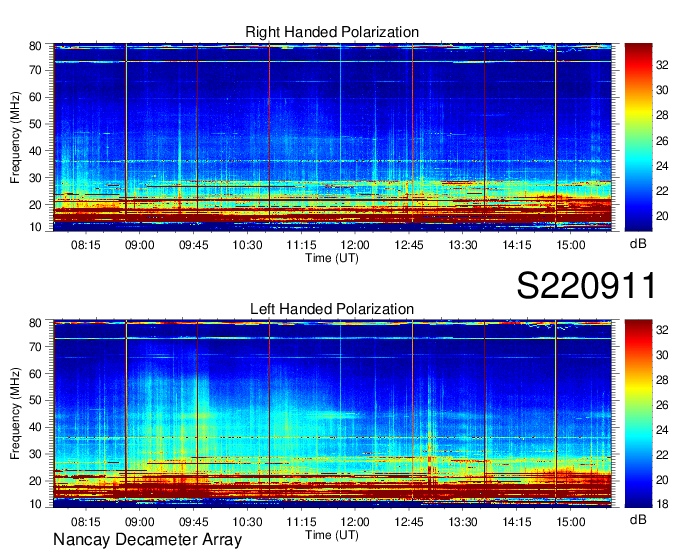Screen dimensions: 680x552
Task: Click the 80 MHz tick of Right Handed plot
Action: pos(35,46)
